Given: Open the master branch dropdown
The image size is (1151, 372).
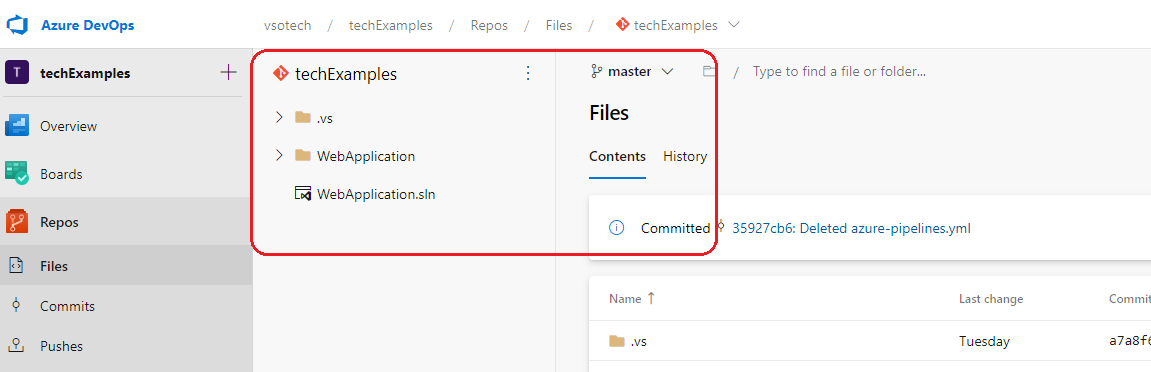Looking at the screenshot, I should pos(632,72).
